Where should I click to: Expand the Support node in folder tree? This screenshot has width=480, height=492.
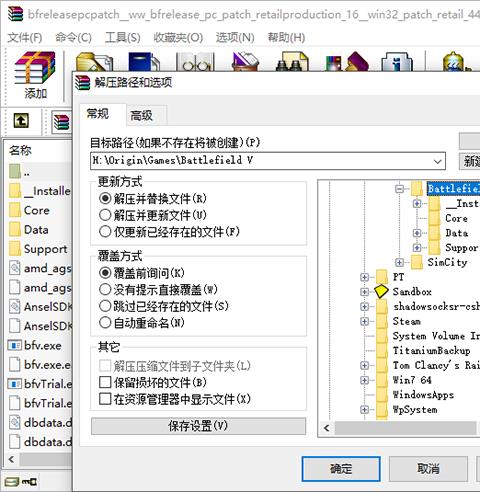(x=417, y=248)
